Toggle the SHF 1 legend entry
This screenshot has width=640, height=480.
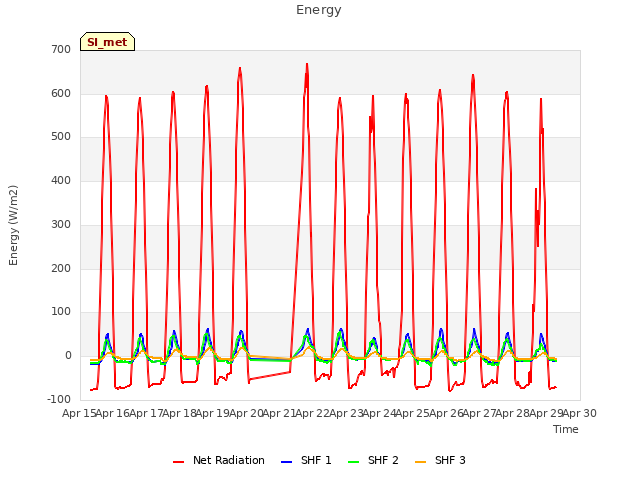(x=306, y=460)
